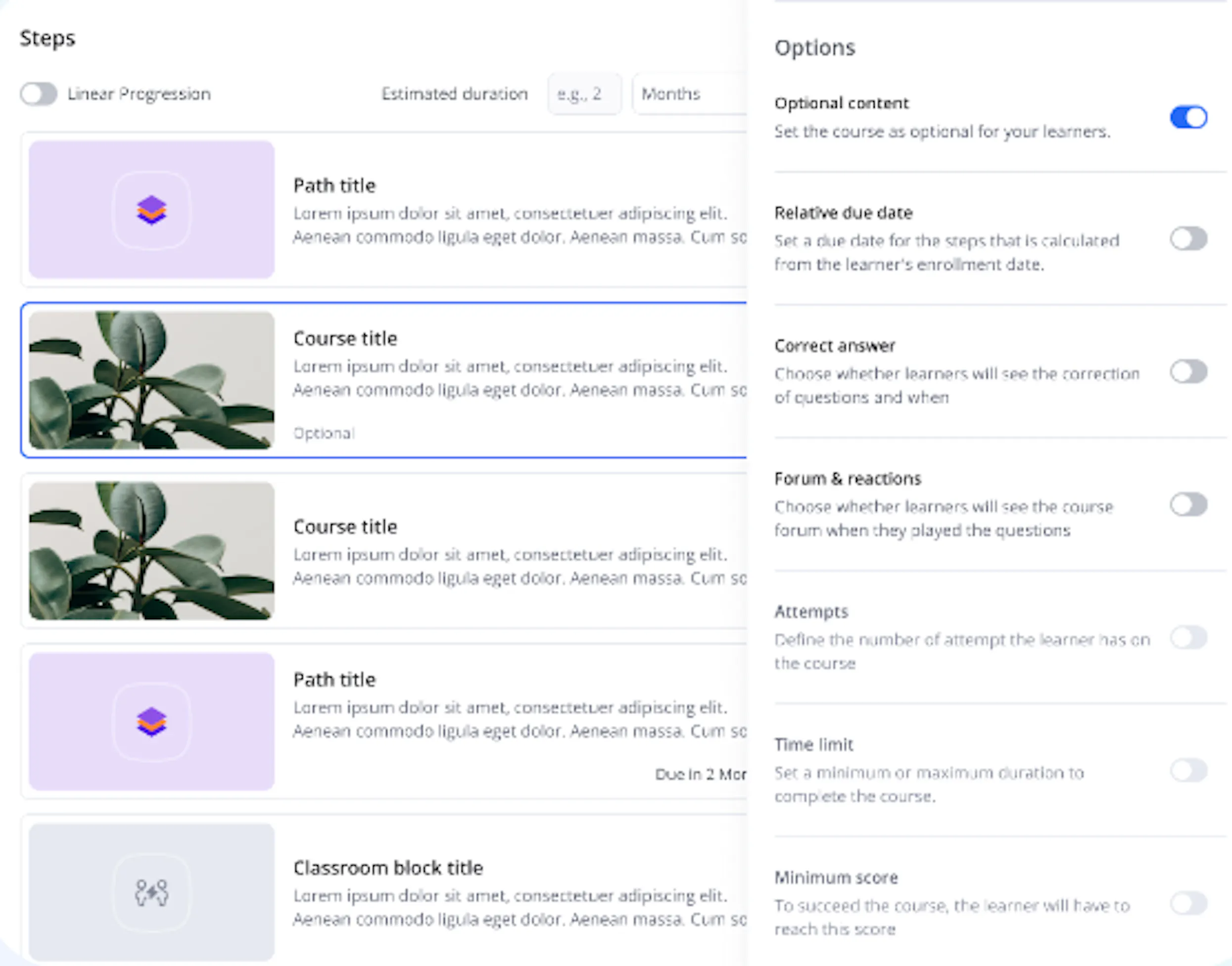
Task: Click the 'Optional content' option title
Action: tap(841, 103)
